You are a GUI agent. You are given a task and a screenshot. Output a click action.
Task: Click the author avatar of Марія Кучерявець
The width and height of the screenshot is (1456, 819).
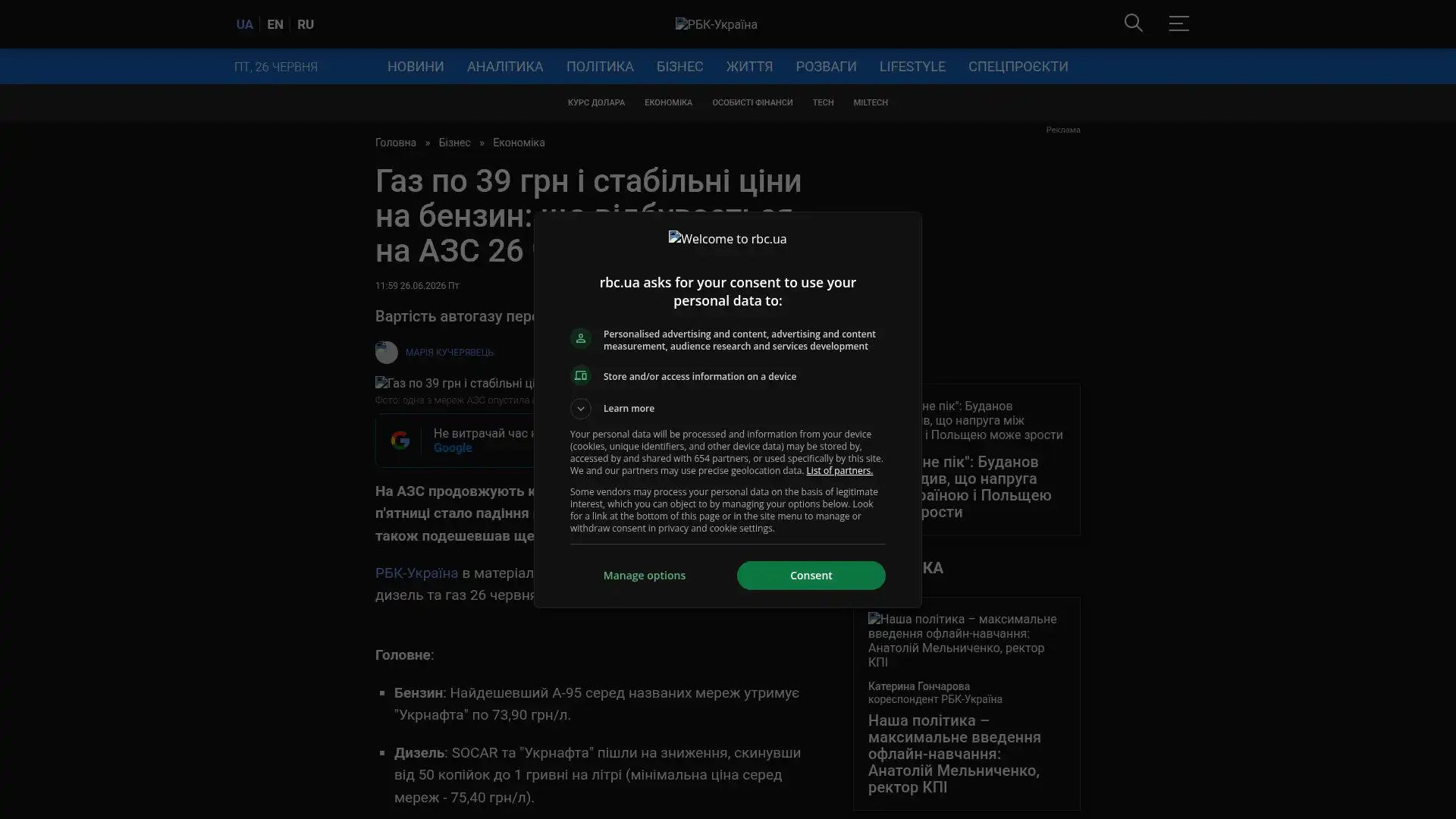pos(387,353)
